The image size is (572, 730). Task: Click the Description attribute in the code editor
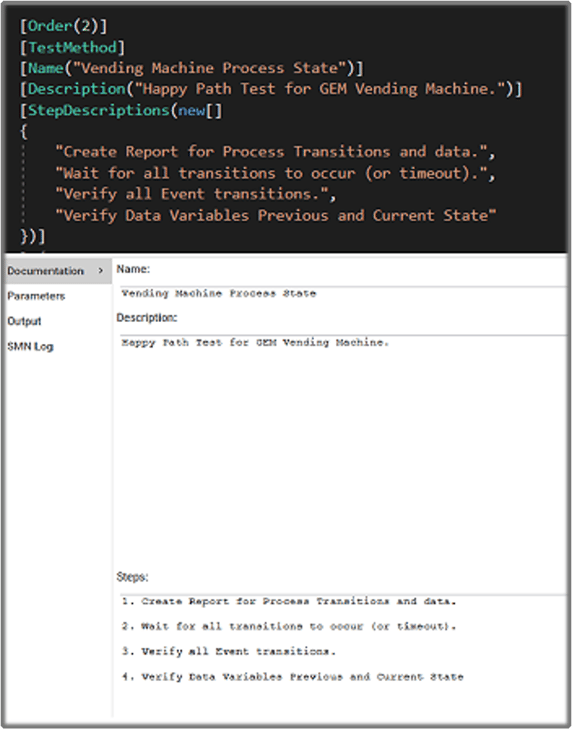point(77,89)
